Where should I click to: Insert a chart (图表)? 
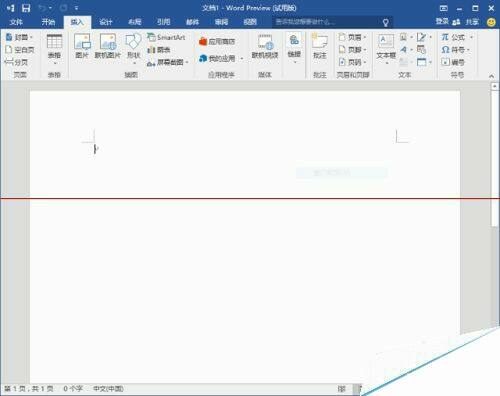[159, 50]
